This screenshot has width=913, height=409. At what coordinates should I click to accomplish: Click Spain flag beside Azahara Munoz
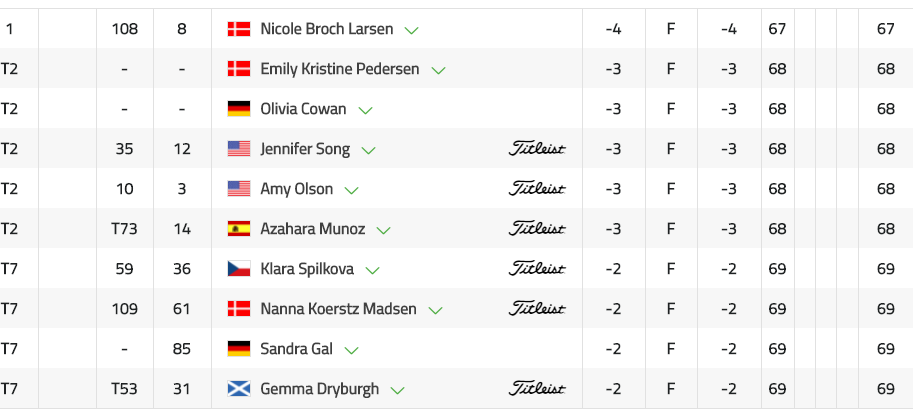239,228
